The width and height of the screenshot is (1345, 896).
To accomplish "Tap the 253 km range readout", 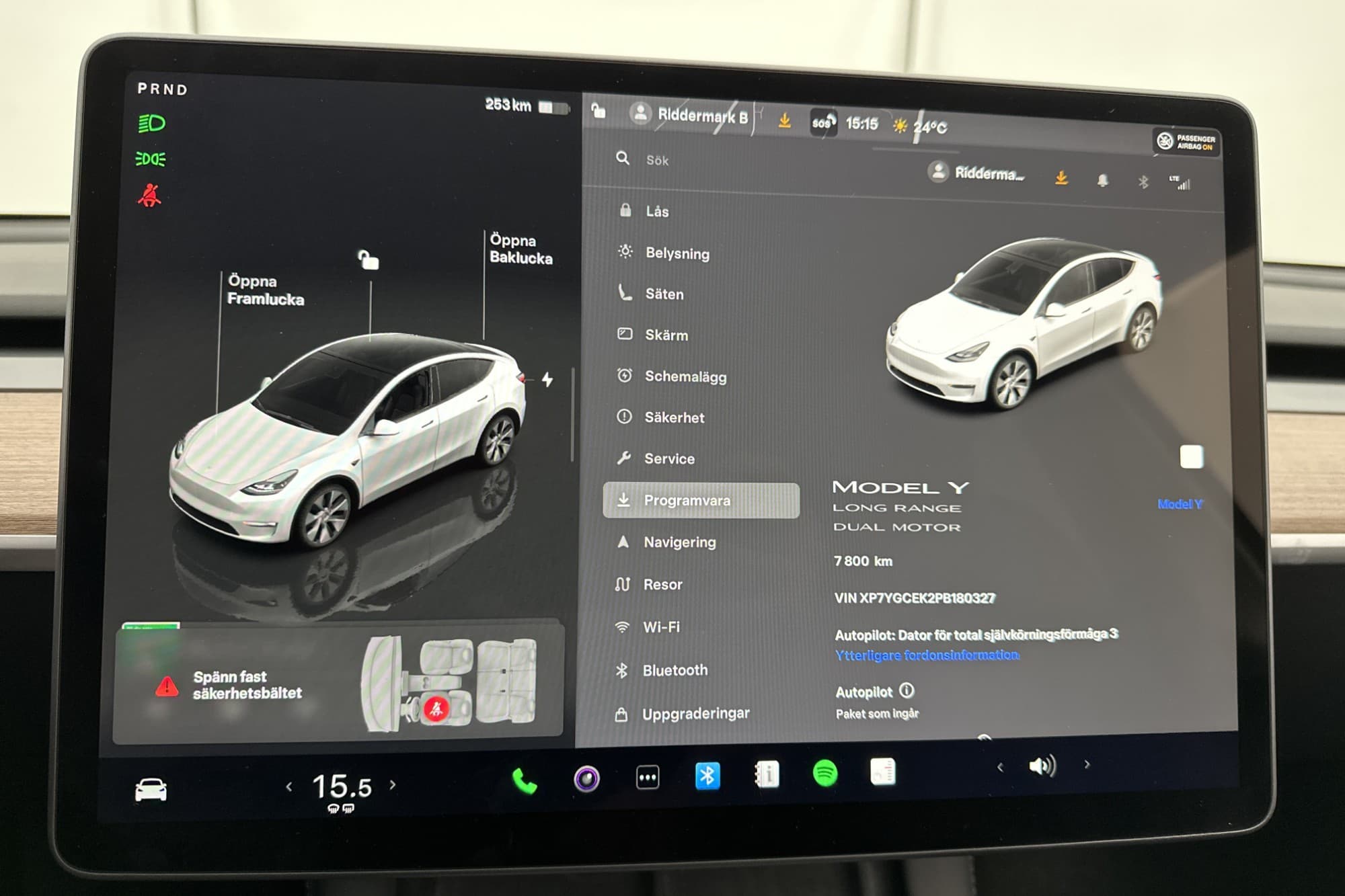I will [508, 105].
